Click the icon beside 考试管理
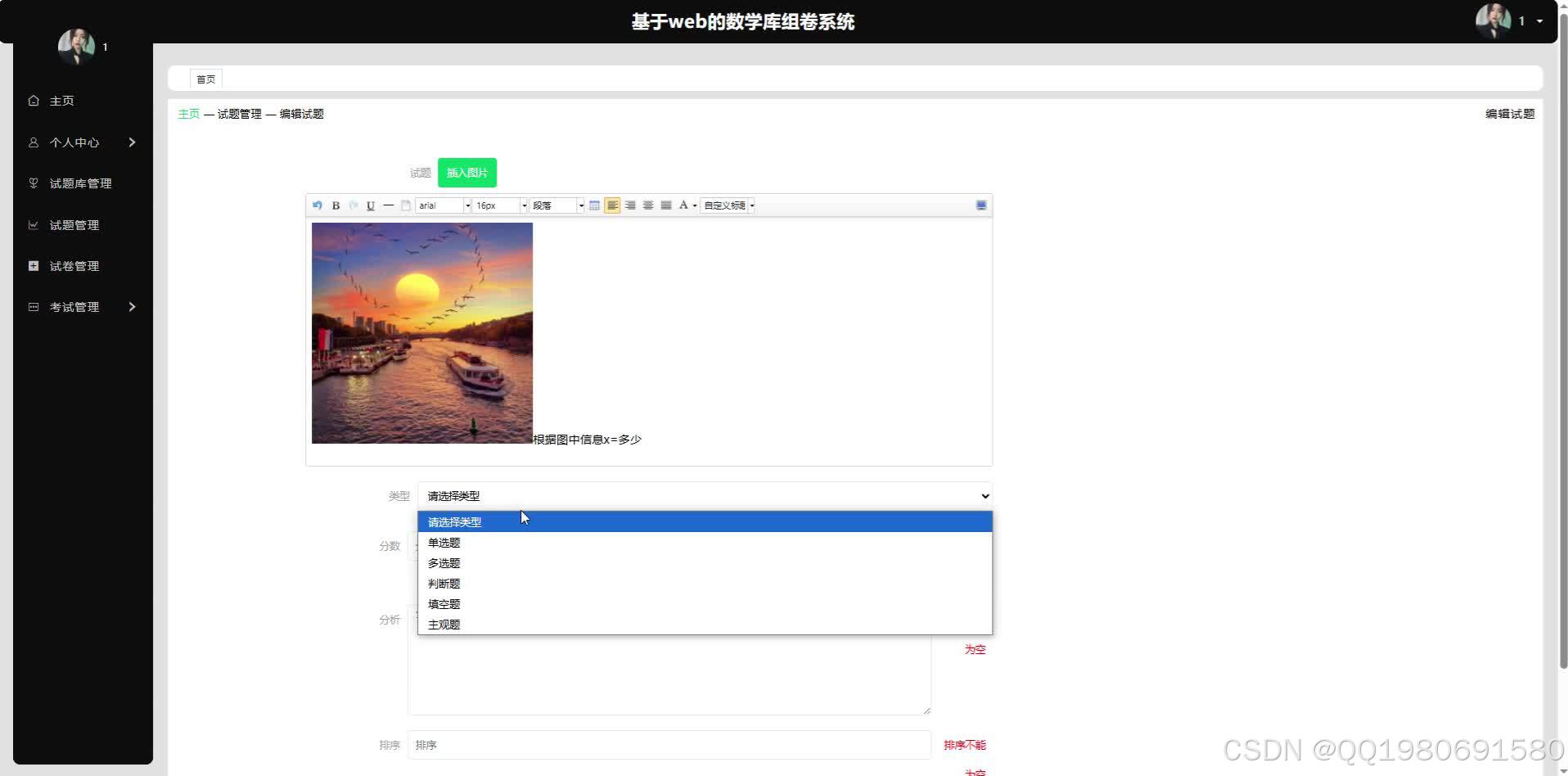Image resolution: width=1568 pixels, height=776 pixels. pos(34,307)
